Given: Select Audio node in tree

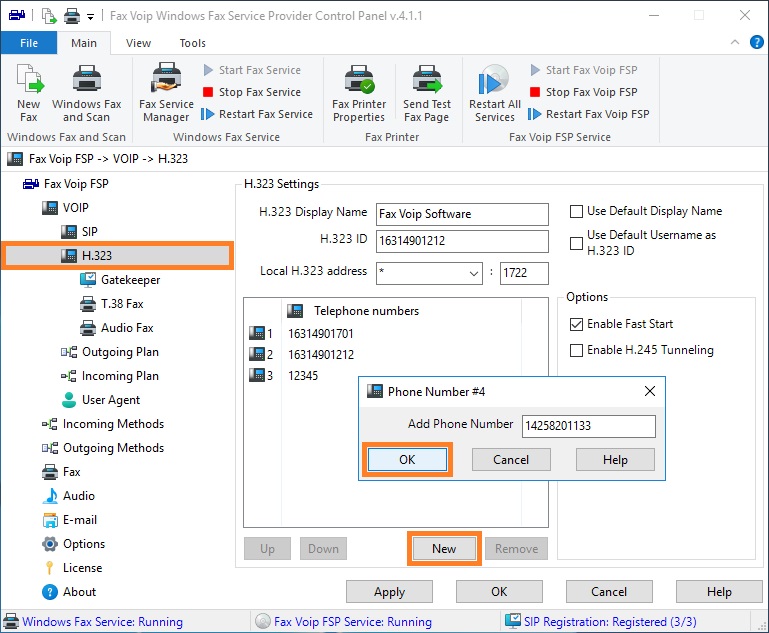Looking at the screenshot, I should point(69,496).
